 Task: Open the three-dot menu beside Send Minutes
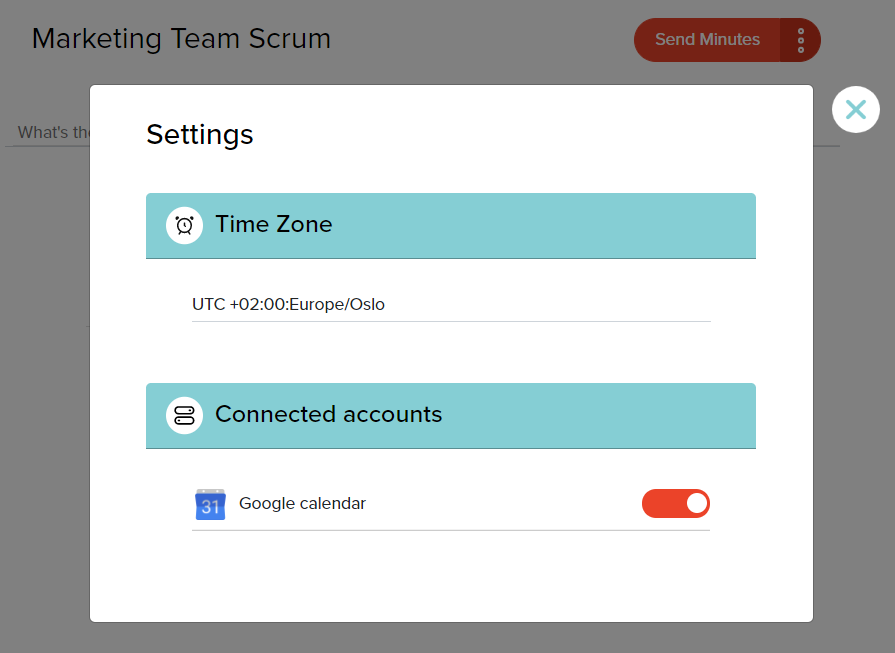point(801,40)
